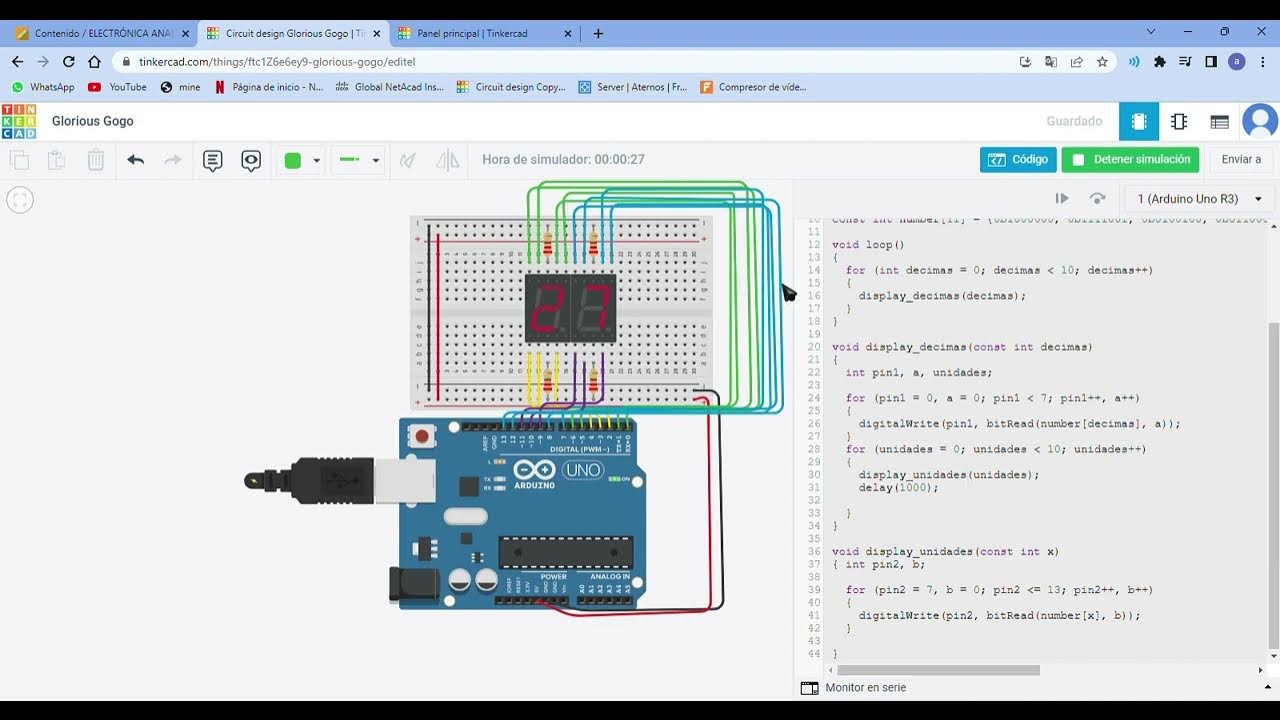The height and width of the screenshot is (720, 1280).
Task: Close the Panel principal Tinkercad tab
Action: pyautogui.click(x=568, y=33)
